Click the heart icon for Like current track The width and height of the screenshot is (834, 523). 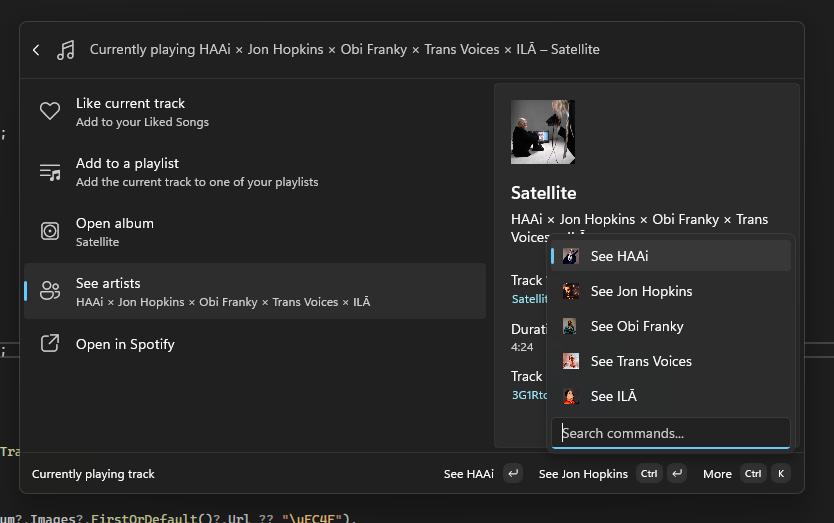[50, 111]
